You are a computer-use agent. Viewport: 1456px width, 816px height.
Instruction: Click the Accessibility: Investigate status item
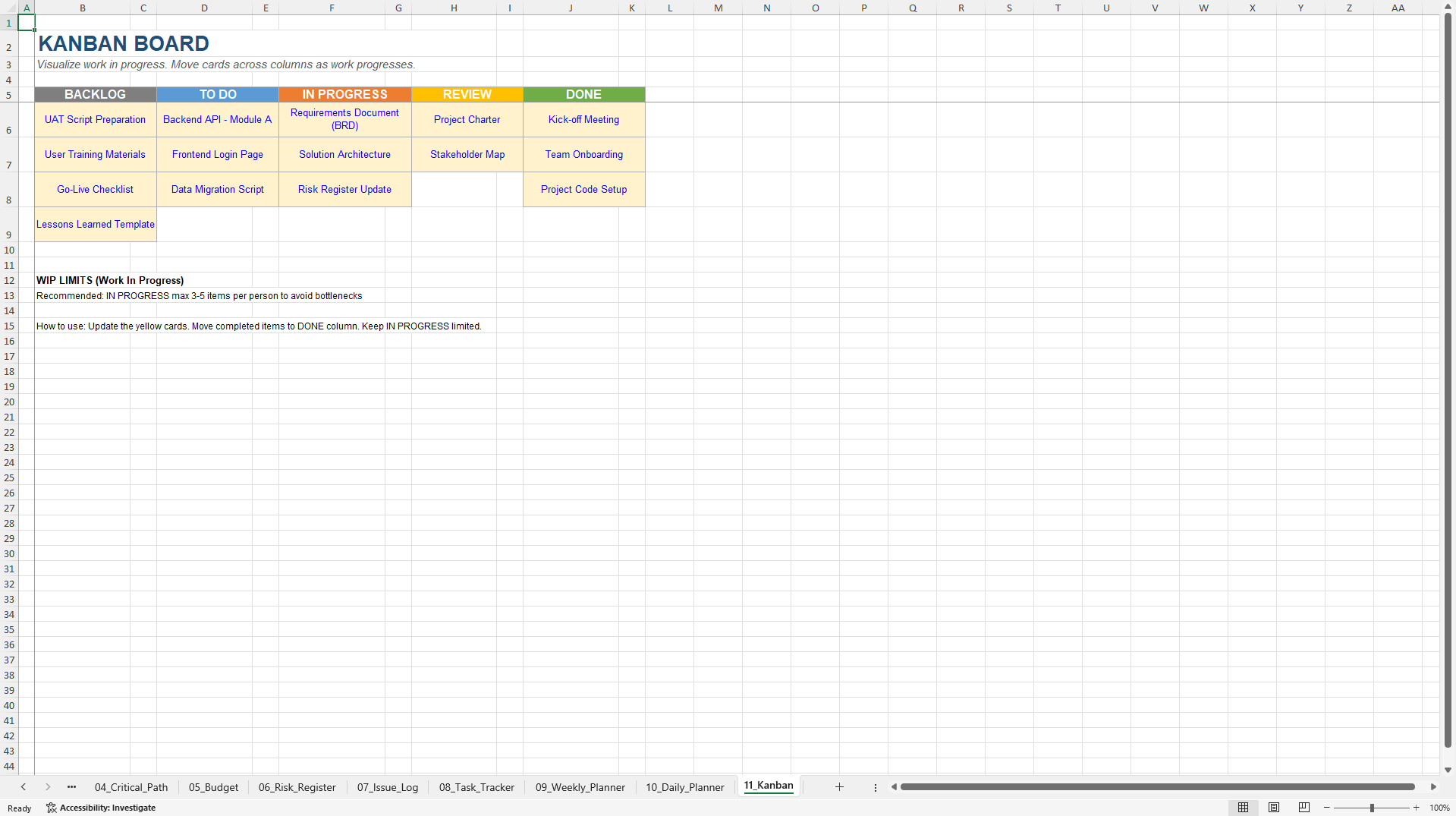[101, 808]
